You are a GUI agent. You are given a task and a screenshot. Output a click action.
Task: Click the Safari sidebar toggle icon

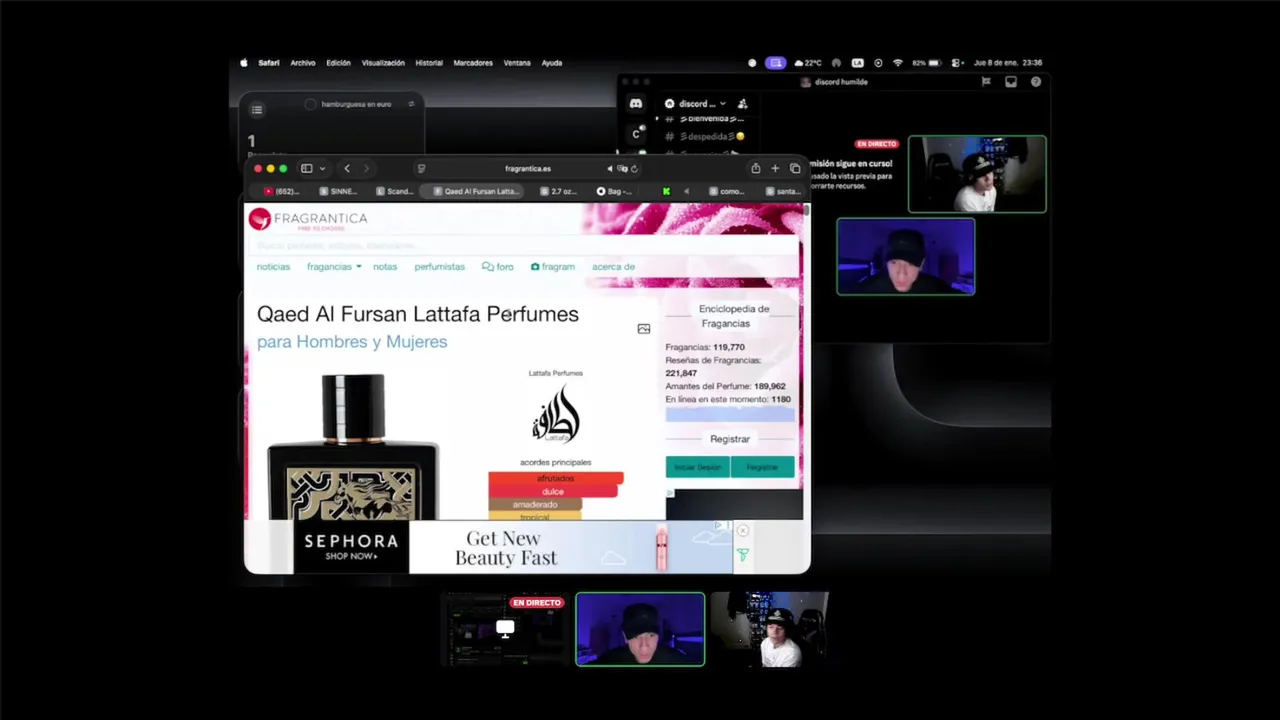(307, 169)
